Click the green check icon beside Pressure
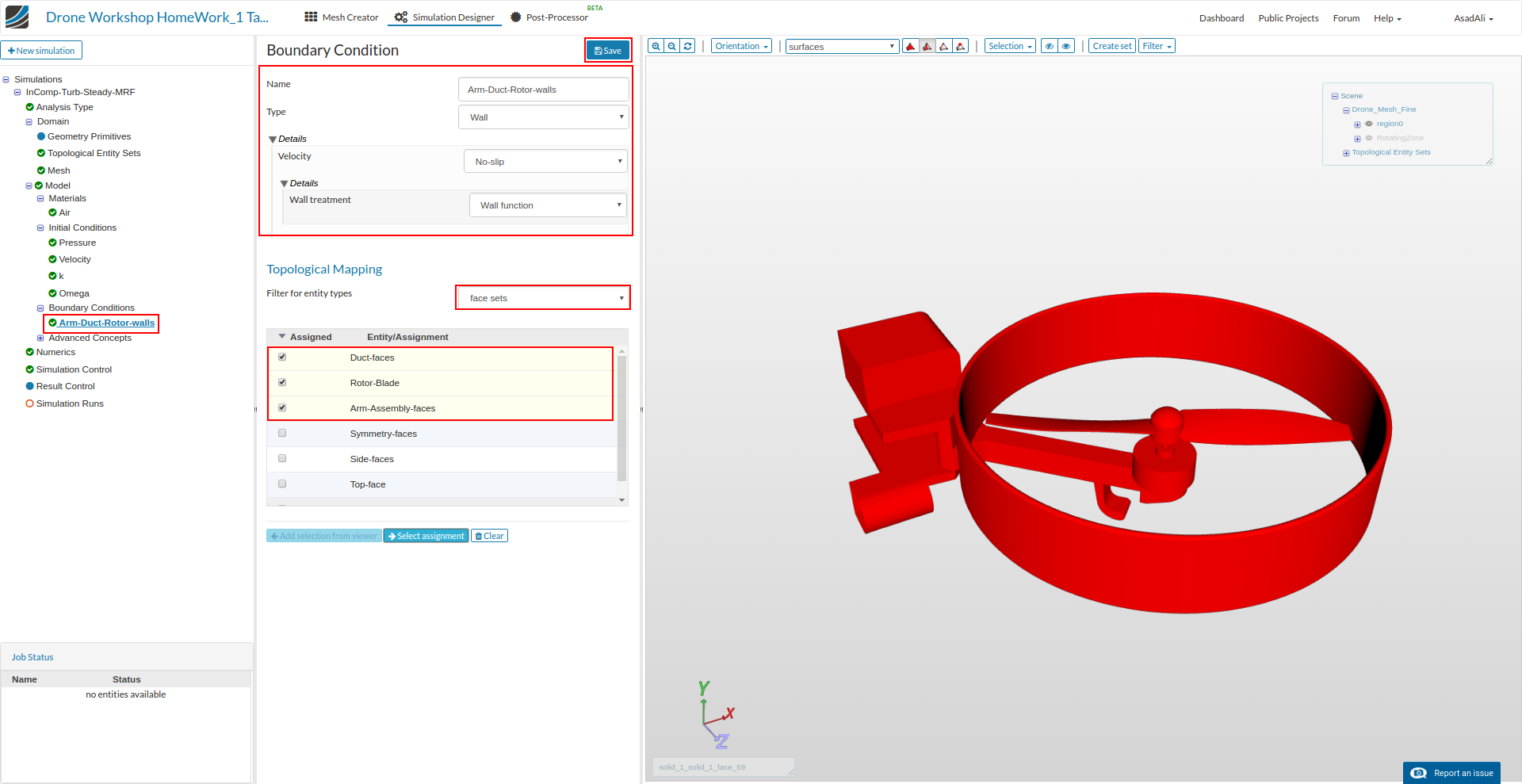Viewport: 1522px width, 784px height. [52, 243]
